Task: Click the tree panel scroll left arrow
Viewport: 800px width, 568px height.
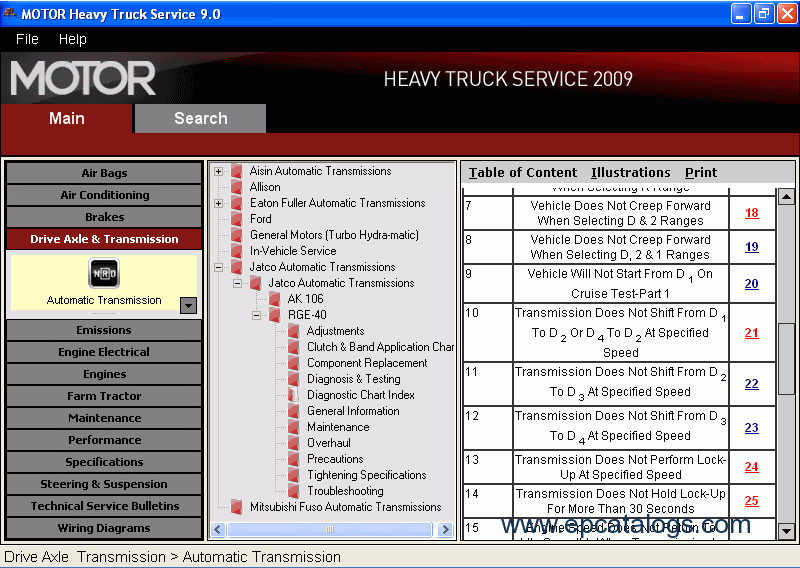Action: [x=218, y=530]
